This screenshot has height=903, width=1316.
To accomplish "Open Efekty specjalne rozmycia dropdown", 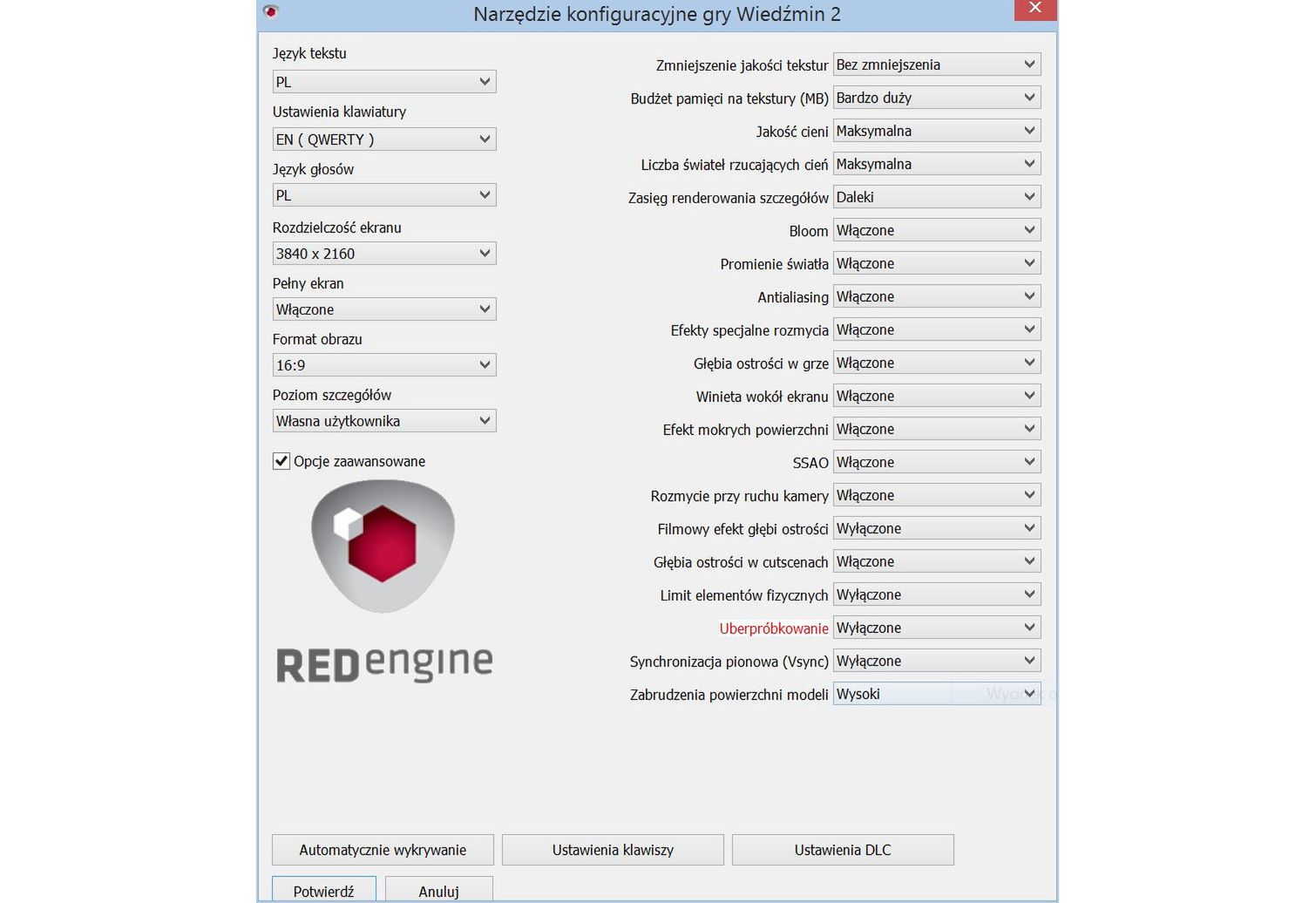I will coord(937,329).
